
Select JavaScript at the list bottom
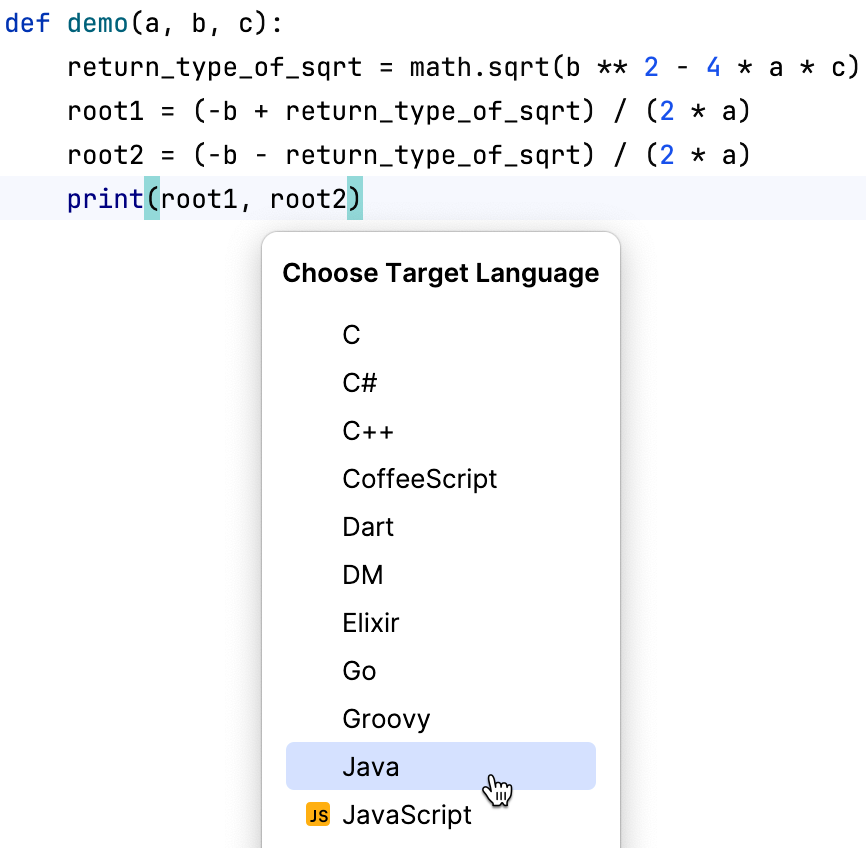coord(407,814)
